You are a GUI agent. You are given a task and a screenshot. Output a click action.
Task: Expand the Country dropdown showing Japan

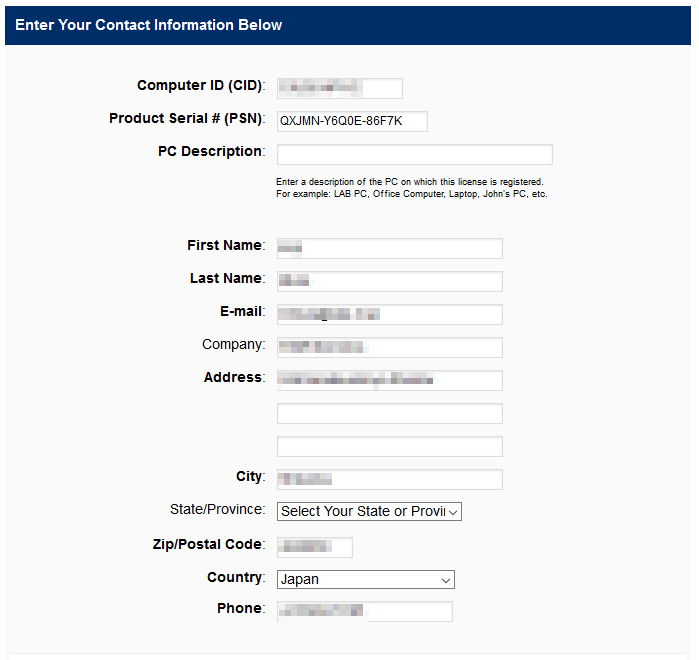click(x=365, y=579)
